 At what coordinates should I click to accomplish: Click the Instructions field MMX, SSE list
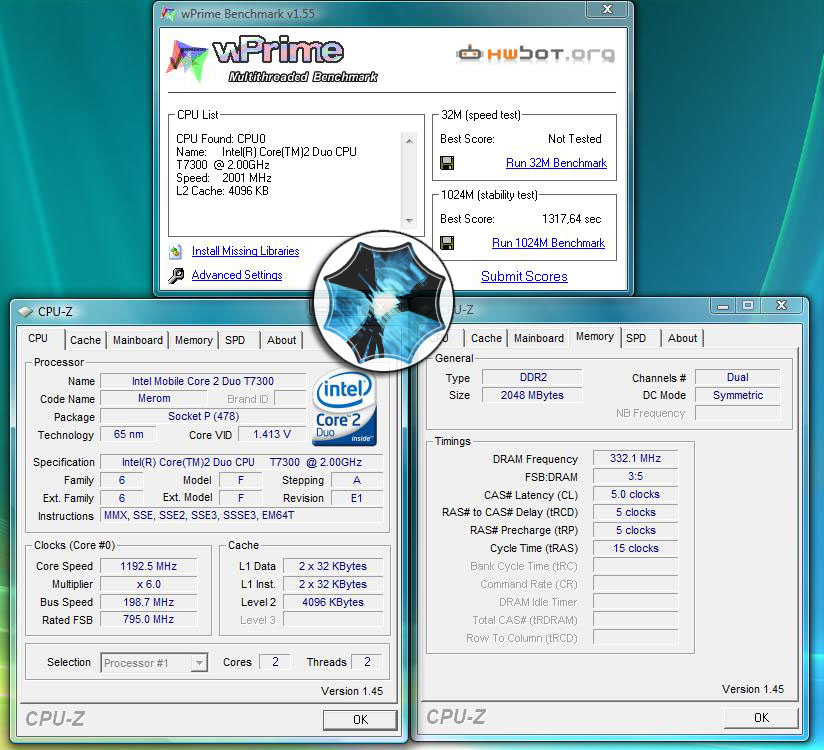242,516
